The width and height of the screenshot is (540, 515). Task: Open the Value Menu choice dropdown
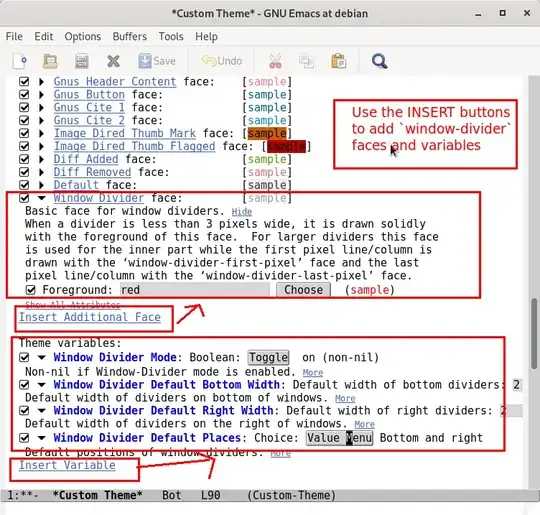click(340, 438)
